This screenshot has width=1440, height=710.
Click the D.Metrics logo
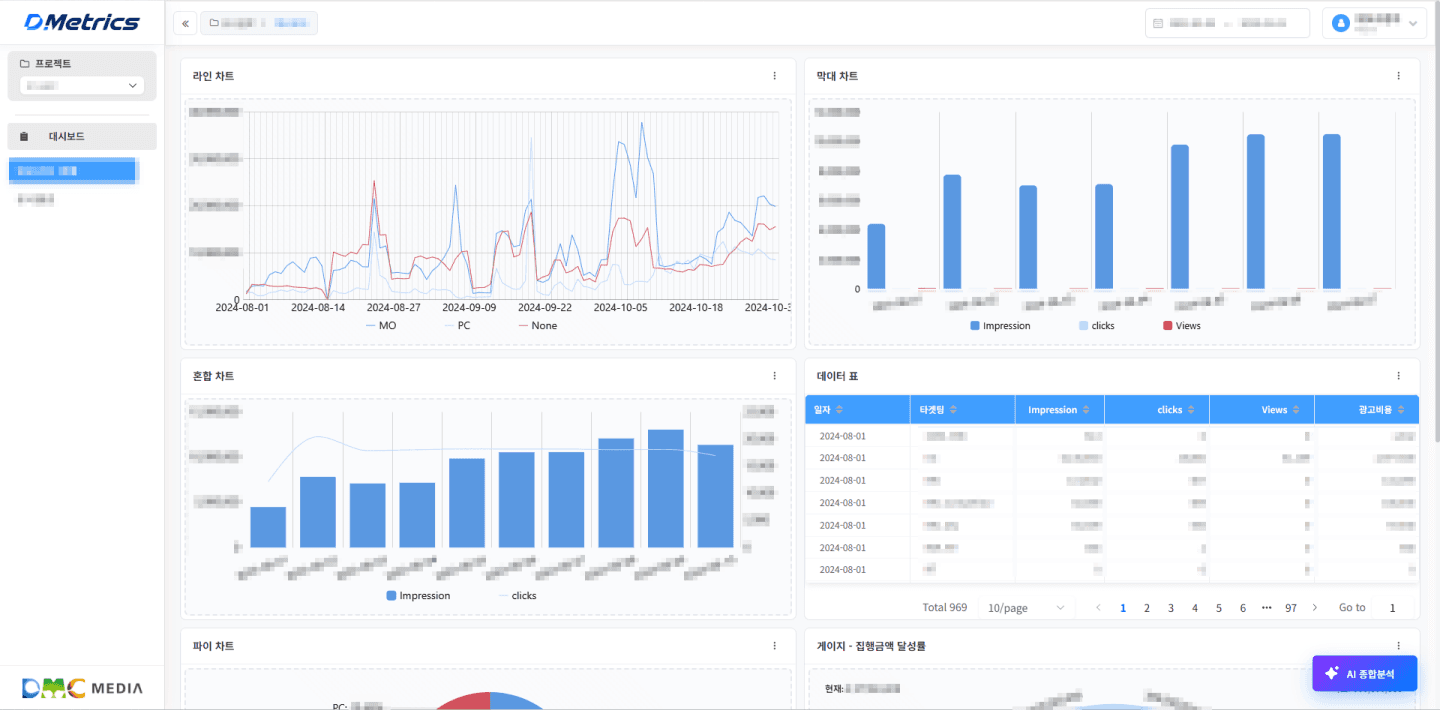[82, 22]
